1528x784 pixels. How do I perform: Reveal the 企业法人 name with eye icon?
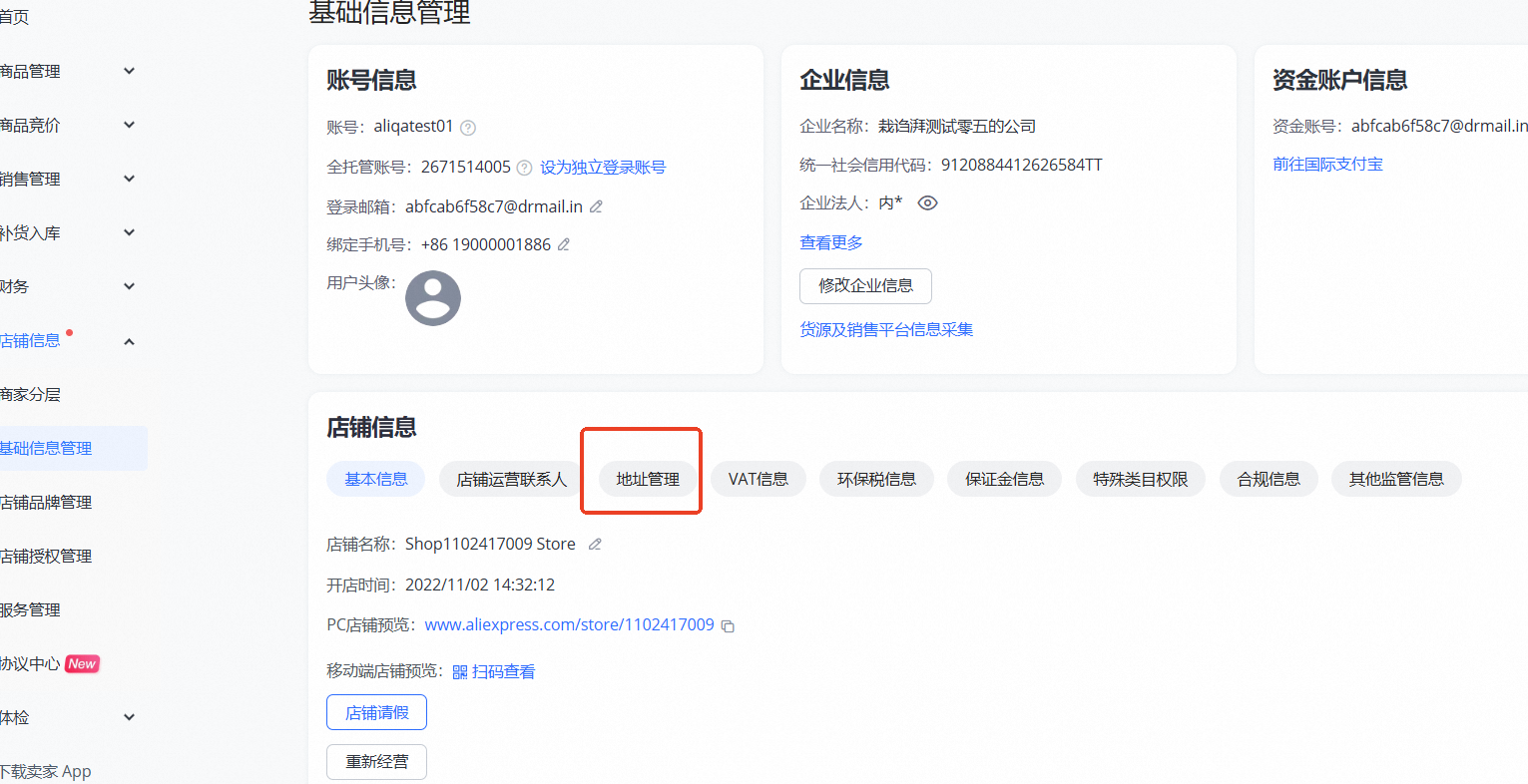[927, 203]
